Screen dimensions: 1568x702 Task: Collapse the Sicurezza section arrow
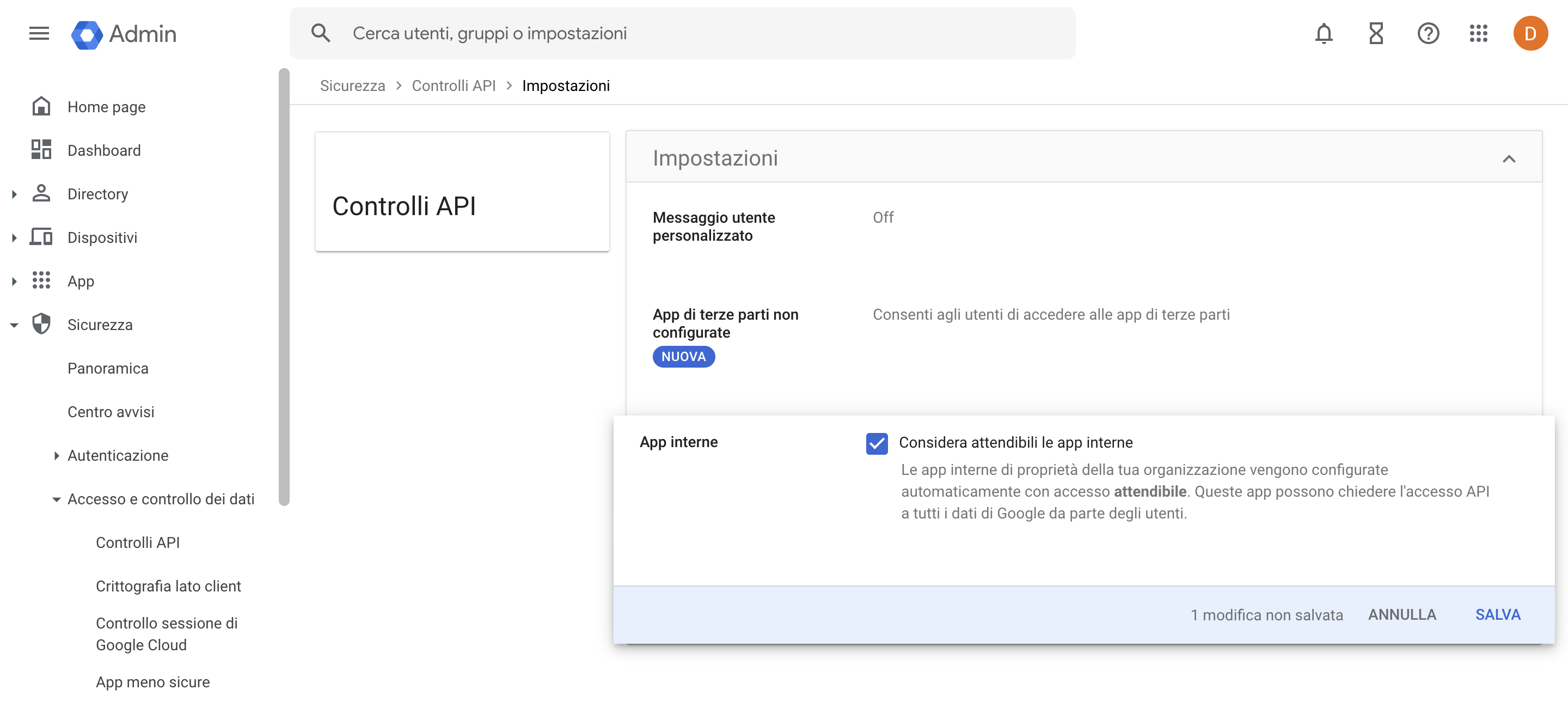14,325
